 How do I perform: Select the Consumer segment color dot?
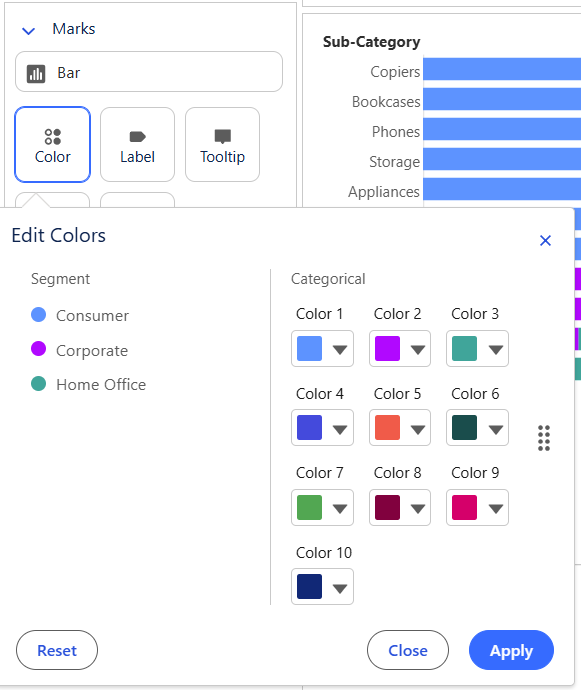(39, 315)
